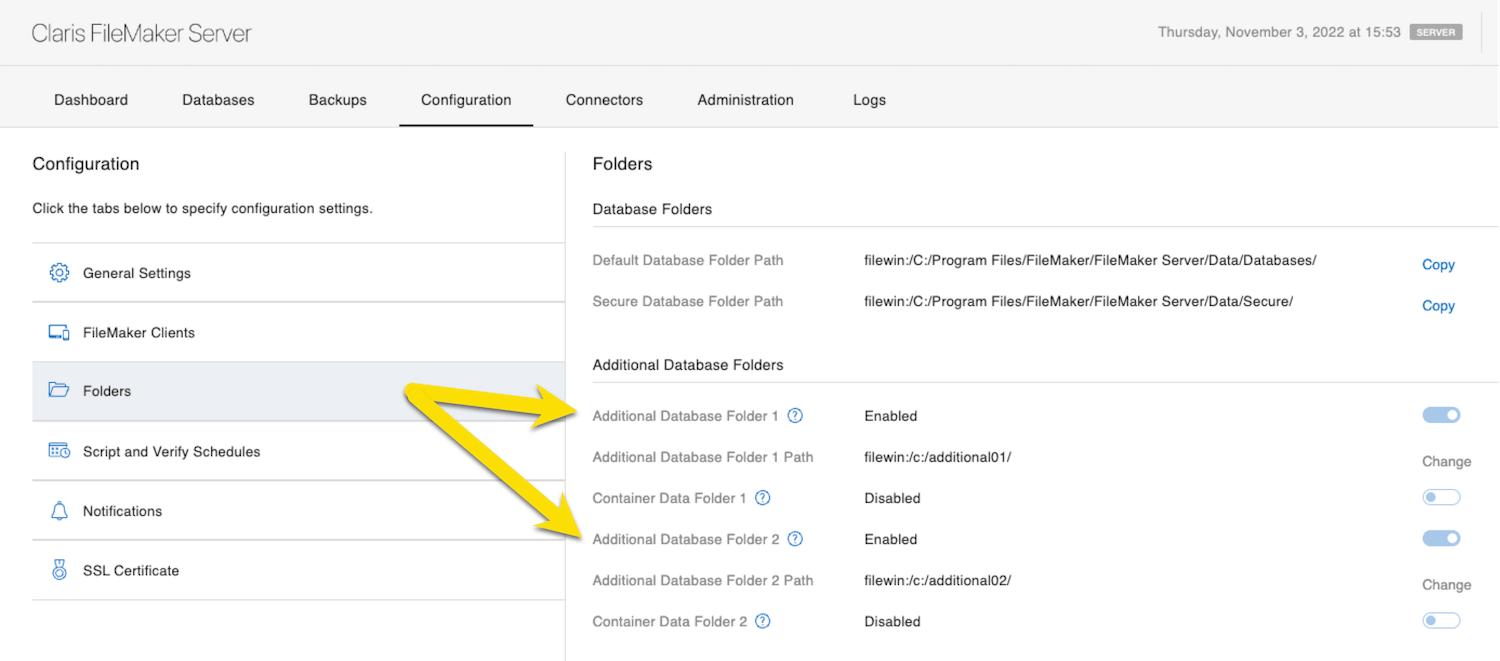Click the Claris FileMaker Server title
The height and width of the screenshot is (661, 1500).
click(x=141, y=33)
